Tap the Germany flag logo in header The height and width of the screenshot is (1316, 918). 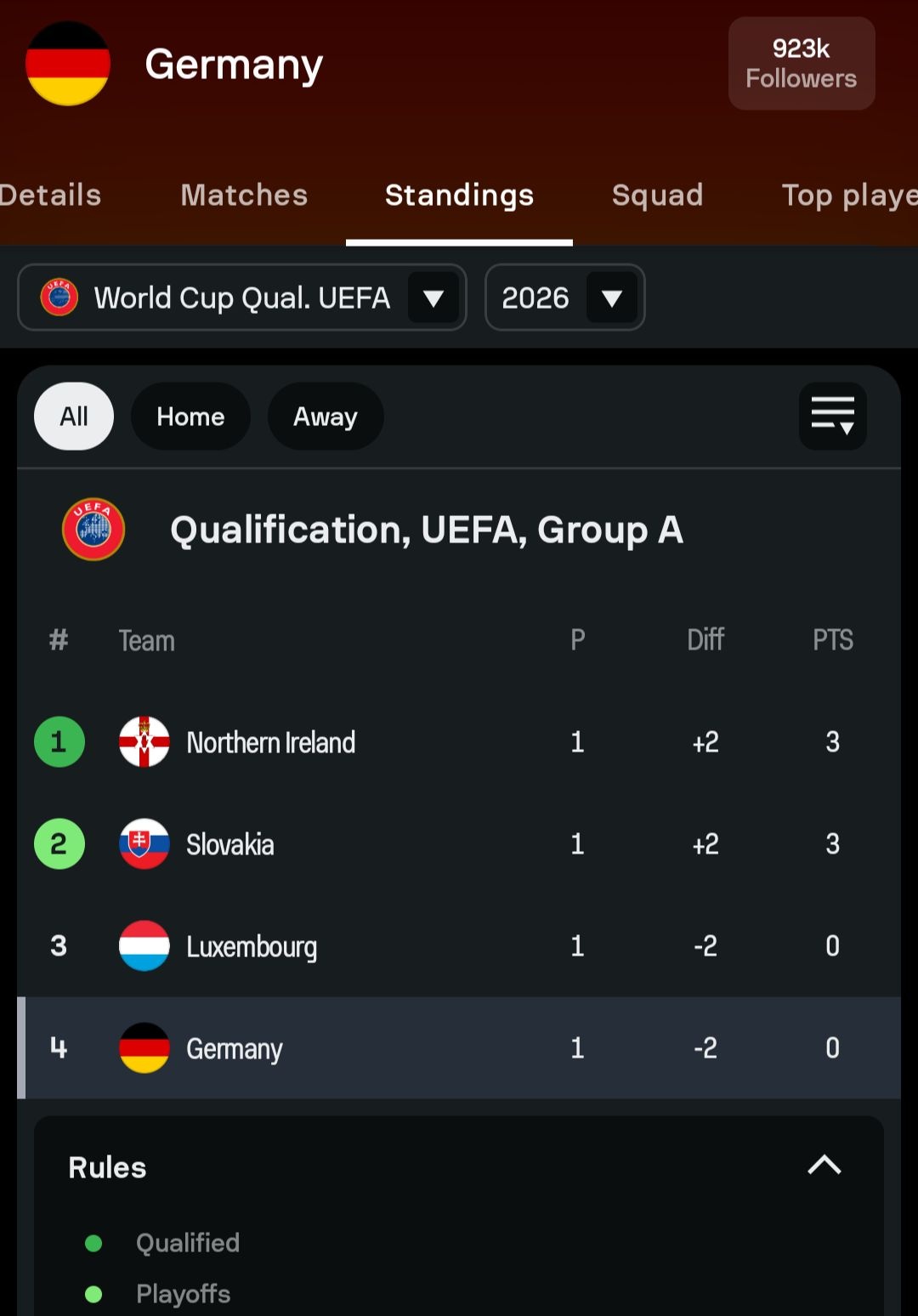tap(68, 64)
